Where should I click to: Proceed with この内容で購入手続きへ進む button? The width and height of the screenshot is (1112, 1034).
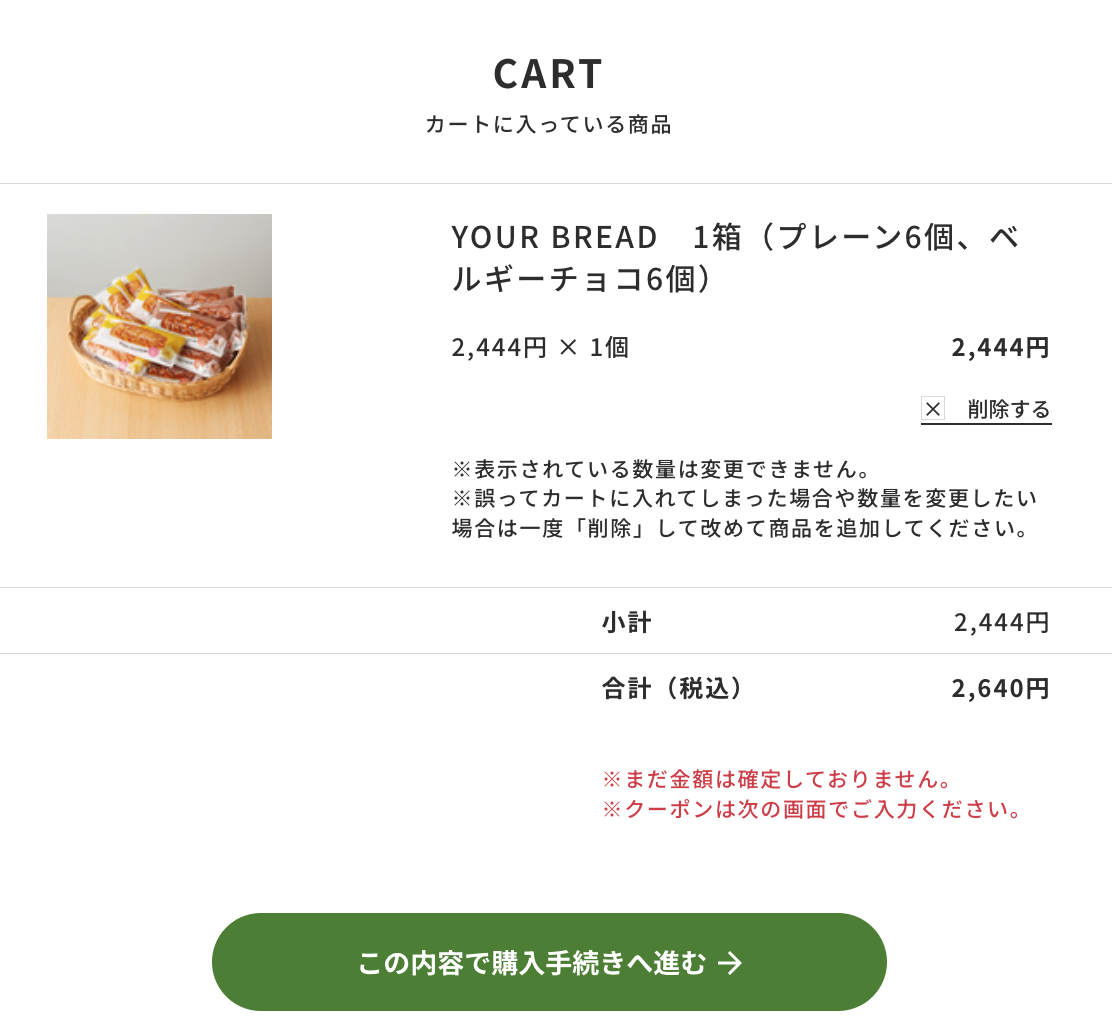(549, 962)
